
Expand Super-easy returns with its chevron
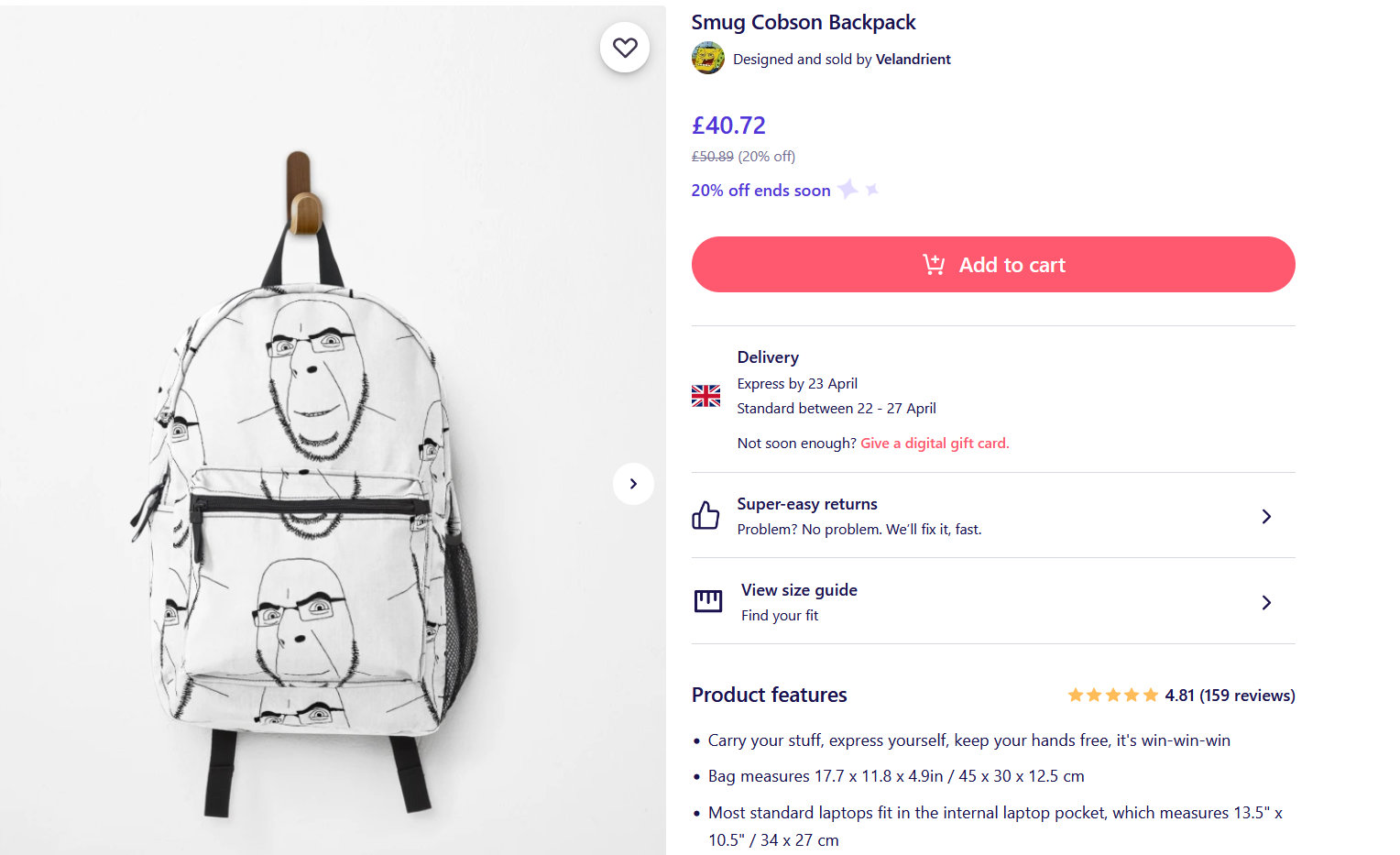tap(1266, 517)
